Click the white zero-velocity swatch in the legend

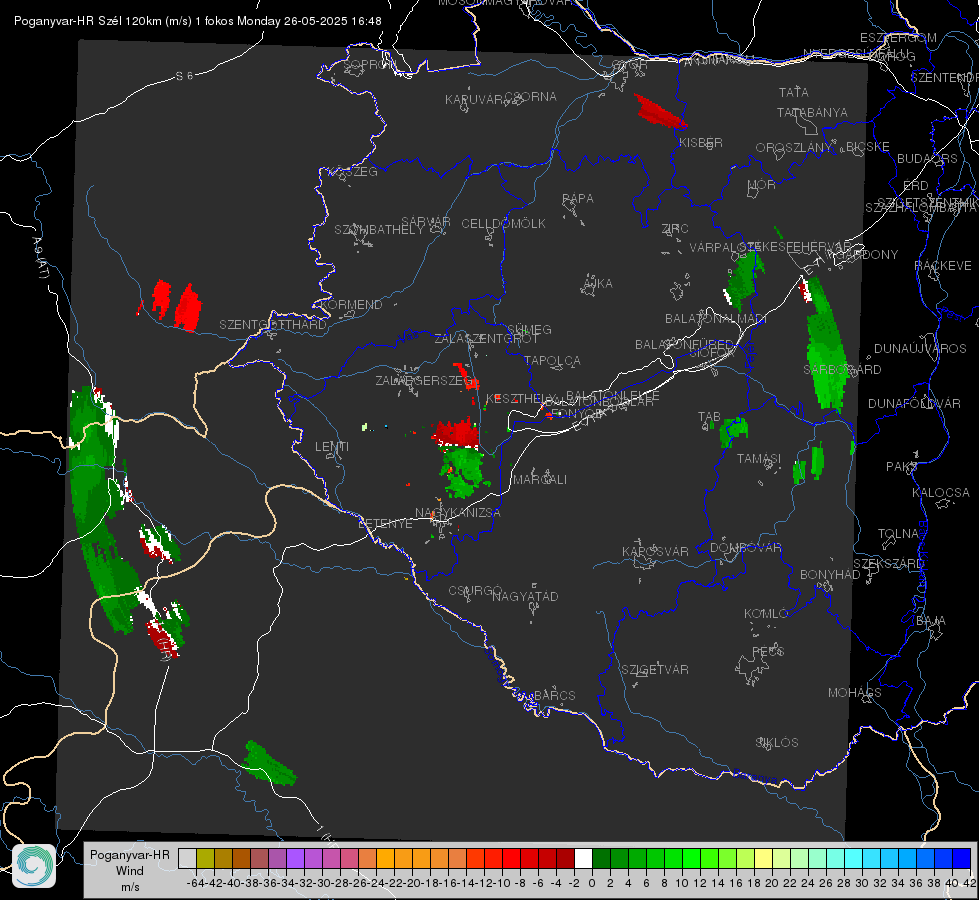coord(583,858)
